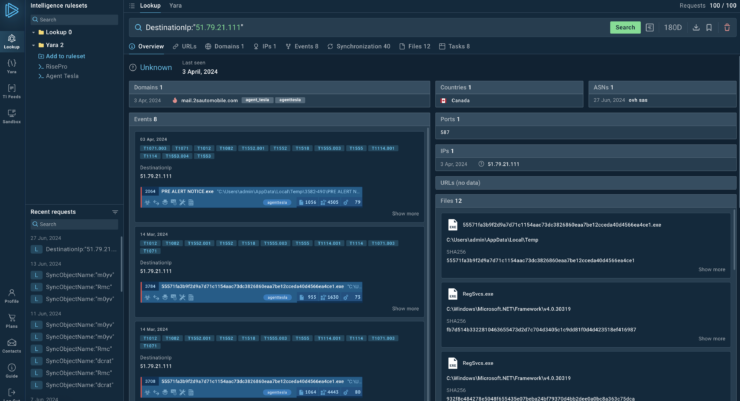Expand the Lookup 0 ruleset folder
The height and width of the screenshot is (401, 740).
31,32
